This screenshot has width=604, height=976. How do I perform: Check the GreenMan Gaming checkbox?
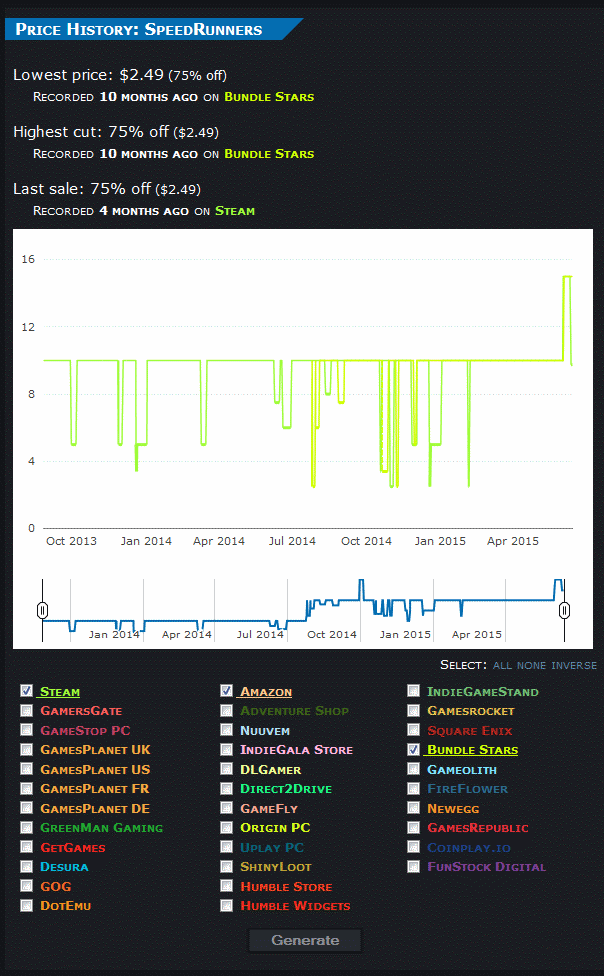26,827
